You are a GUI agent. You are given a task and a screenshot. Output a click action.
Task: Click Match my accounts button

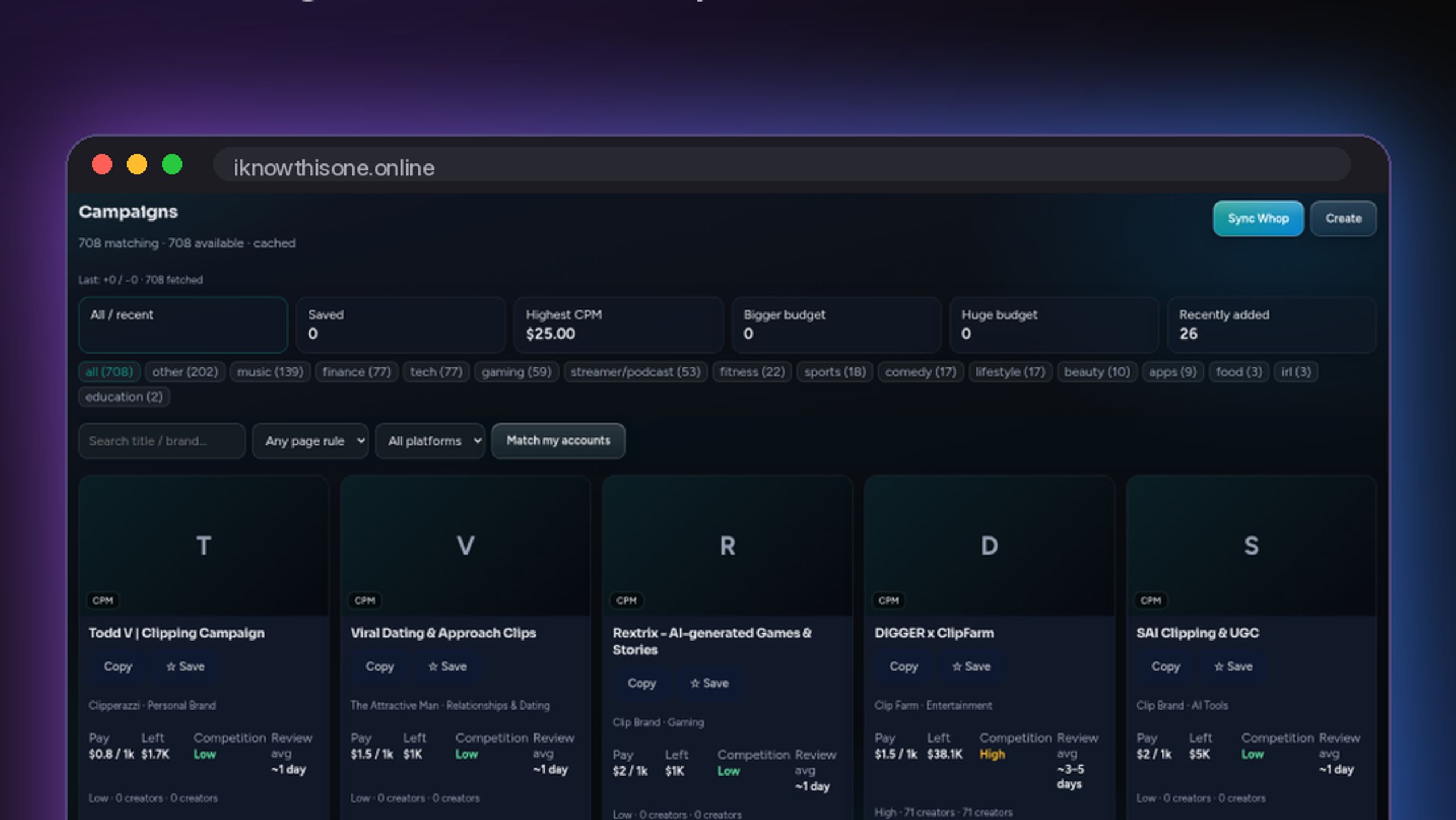click(558, 441)
